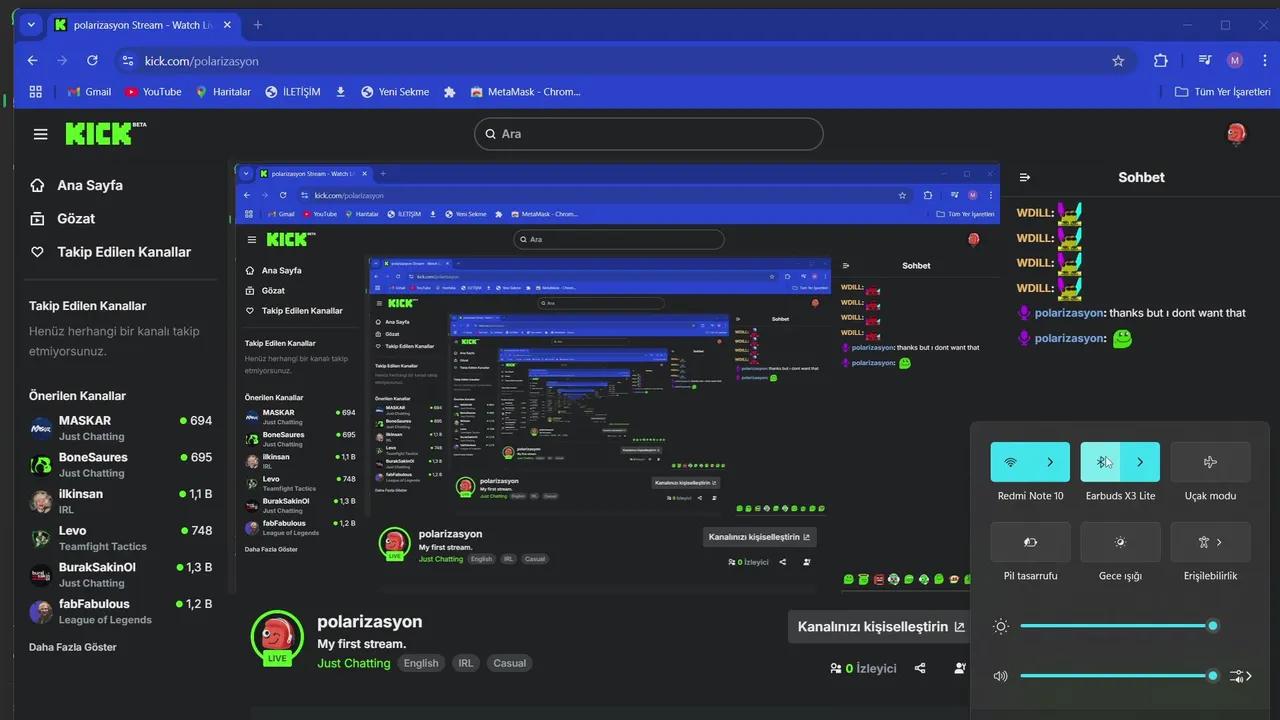Open Takip Edilen Kanallar sidebar item
The image size is (1280, 720).
pos(110,252)
